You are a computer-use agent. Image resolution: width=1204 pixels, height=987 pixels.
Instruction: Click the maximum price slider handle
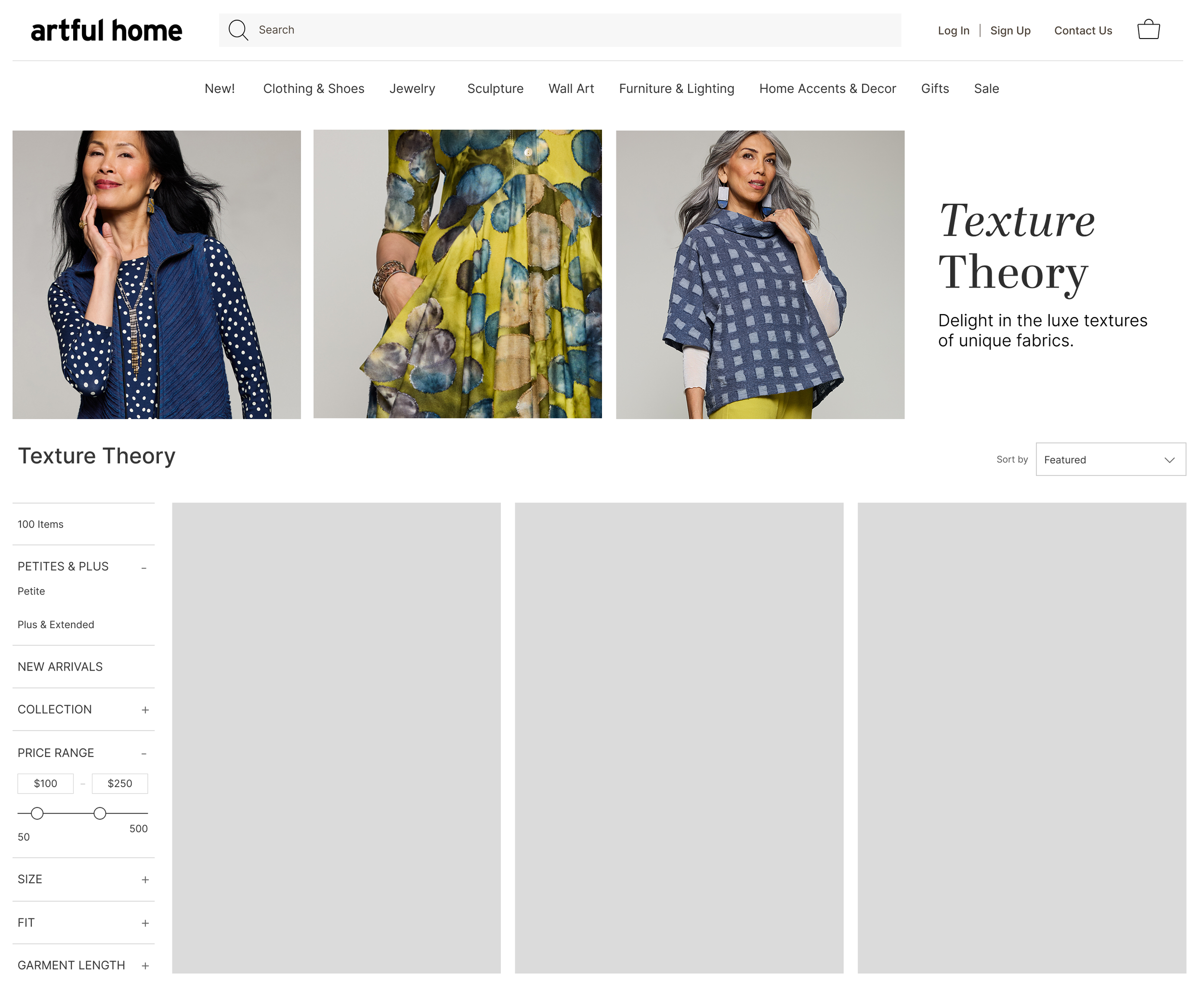point(100,813)
